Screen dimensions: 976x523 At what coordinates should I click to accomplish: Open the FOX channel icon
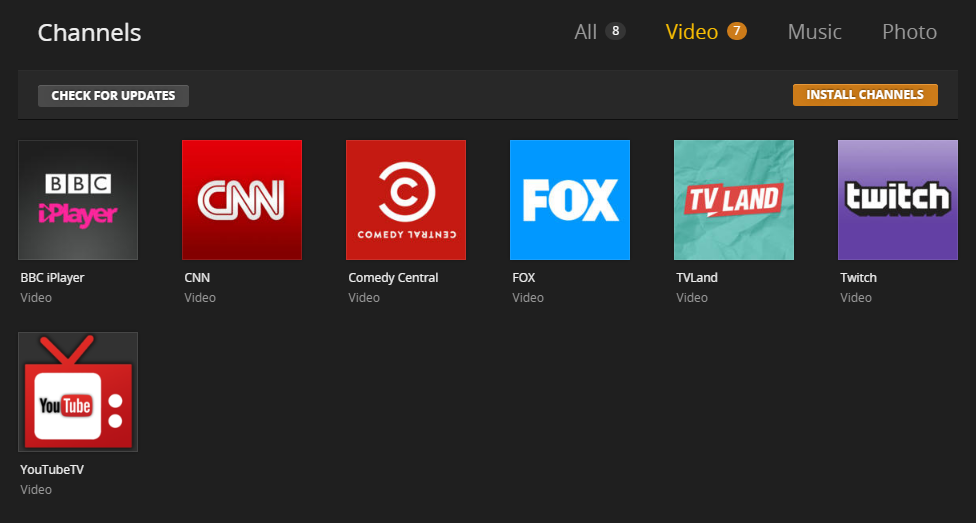570,200
